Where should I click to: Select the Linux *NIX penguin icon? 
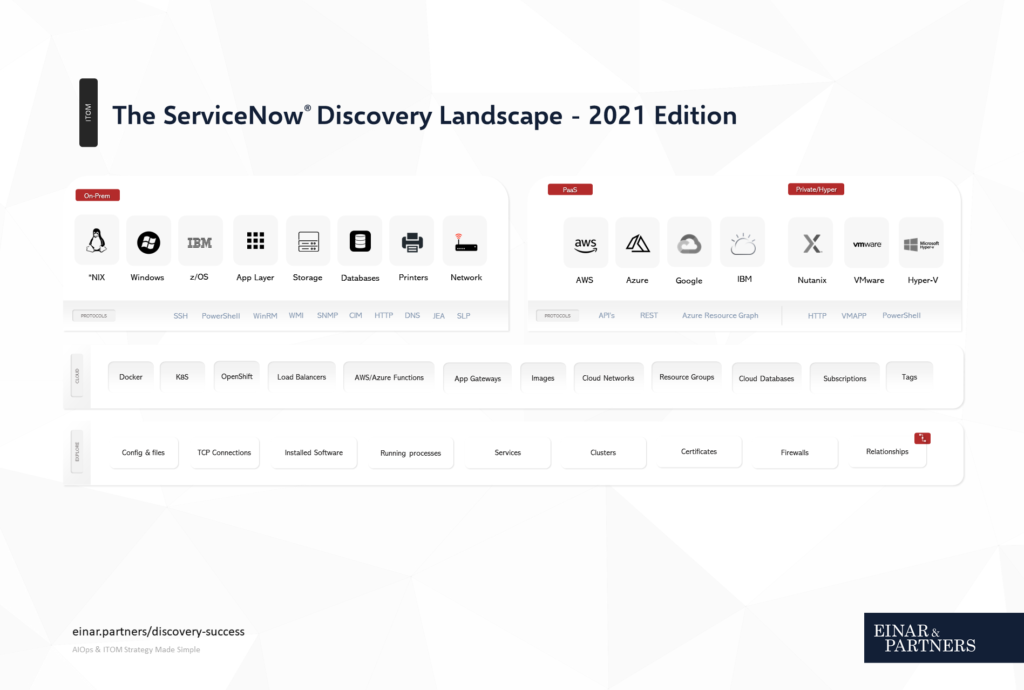pos(96,240)
